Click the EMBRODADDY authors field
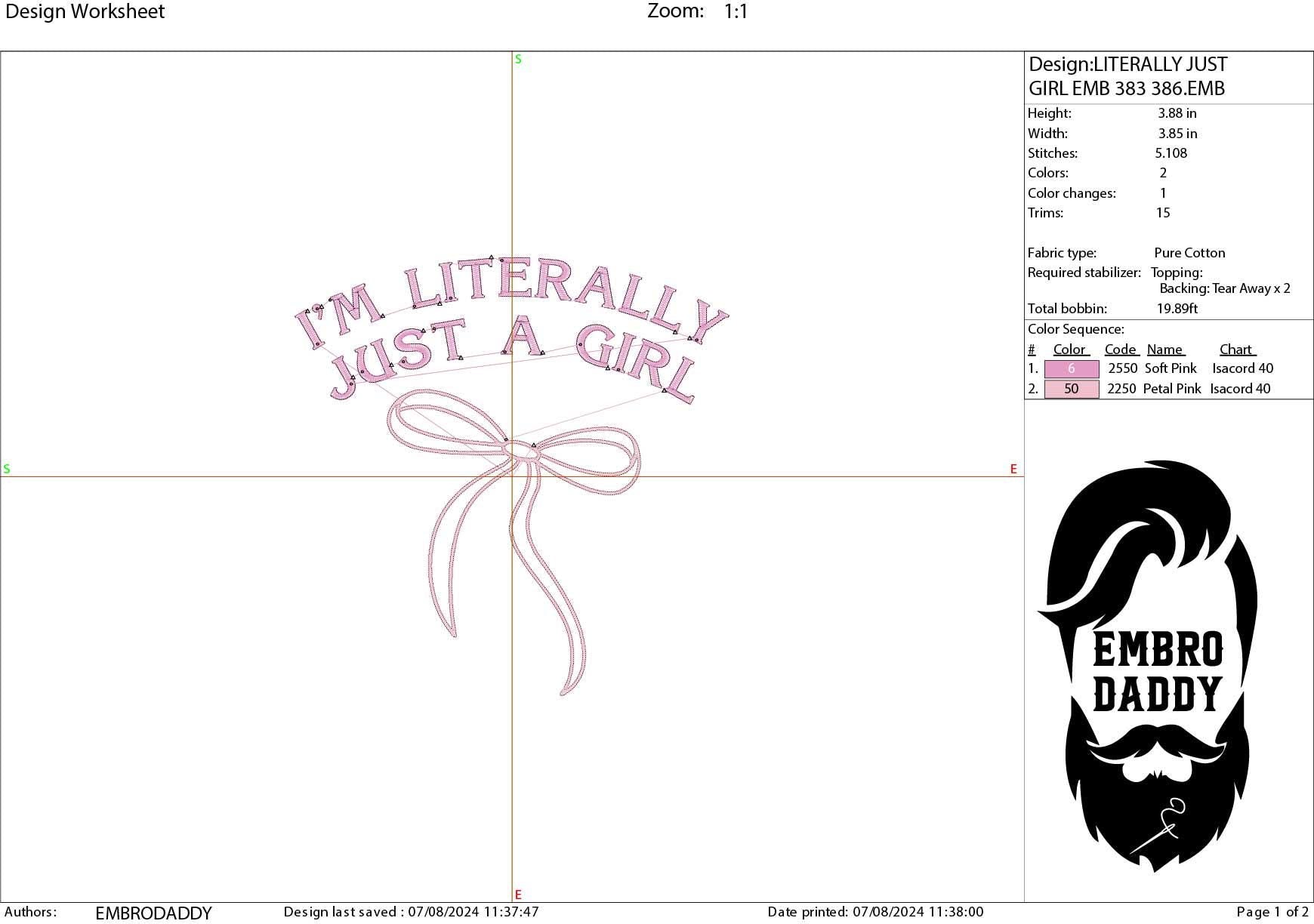The height and width of the screenshot is (924, 1314). (151, 912)
